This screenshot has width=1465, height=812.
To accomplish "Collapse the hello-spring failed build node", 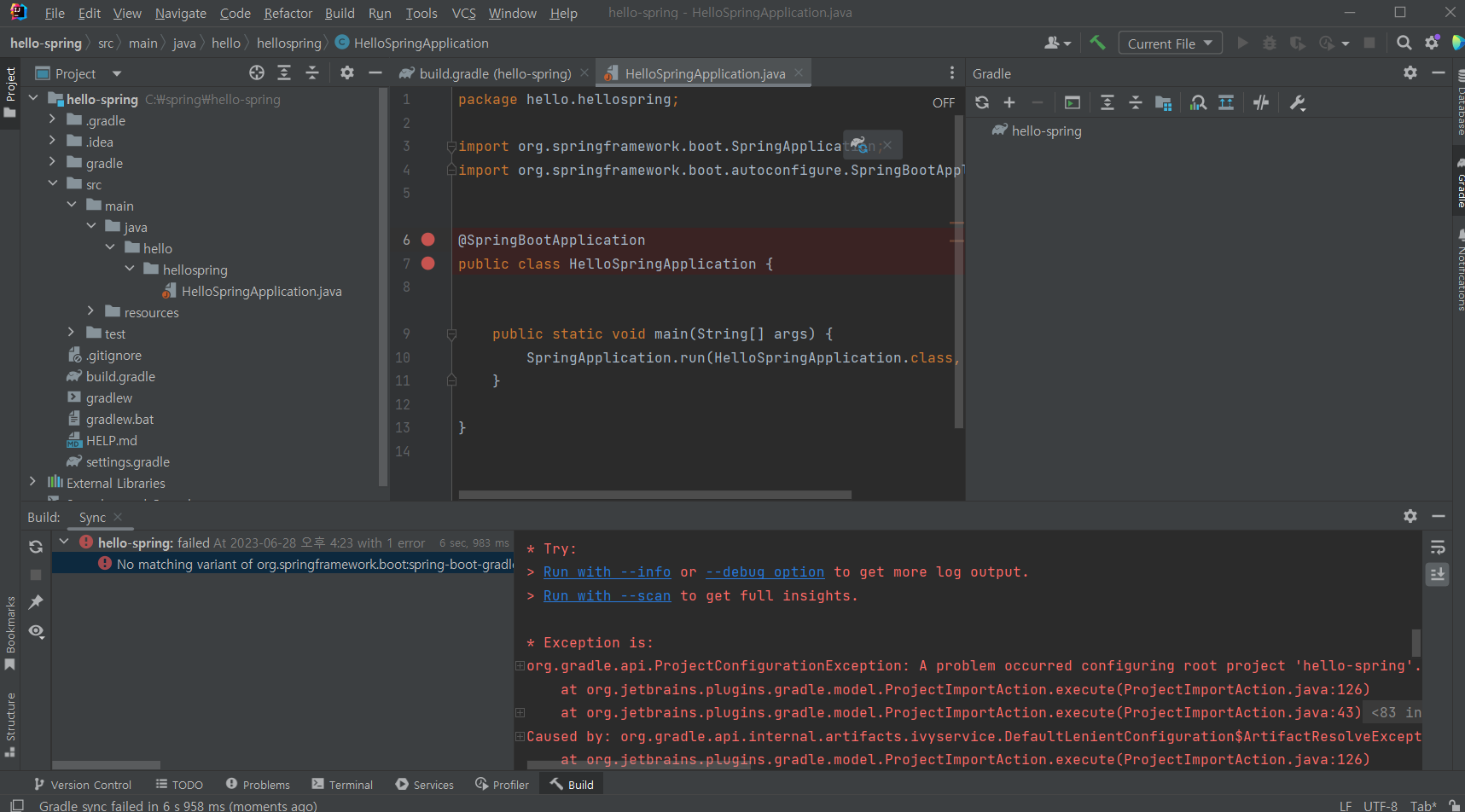I will click(x=64, y=542).
